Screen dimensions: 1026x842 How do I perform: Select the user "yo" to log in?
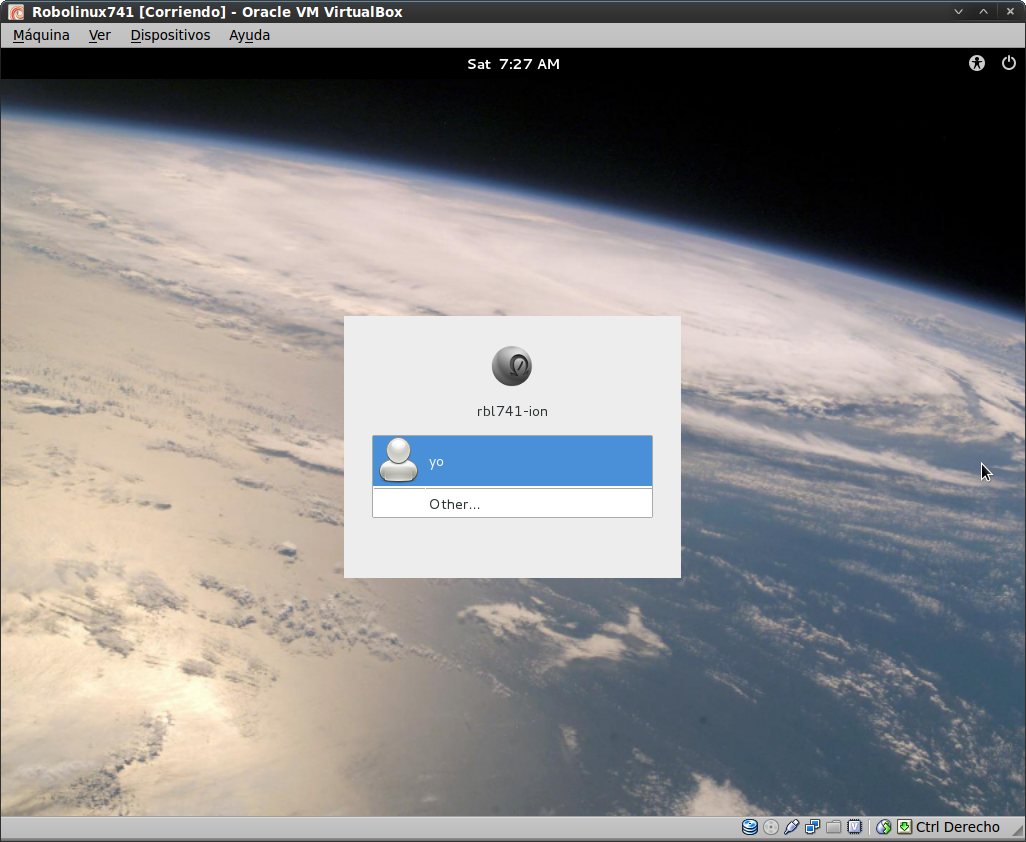point(512,461)
